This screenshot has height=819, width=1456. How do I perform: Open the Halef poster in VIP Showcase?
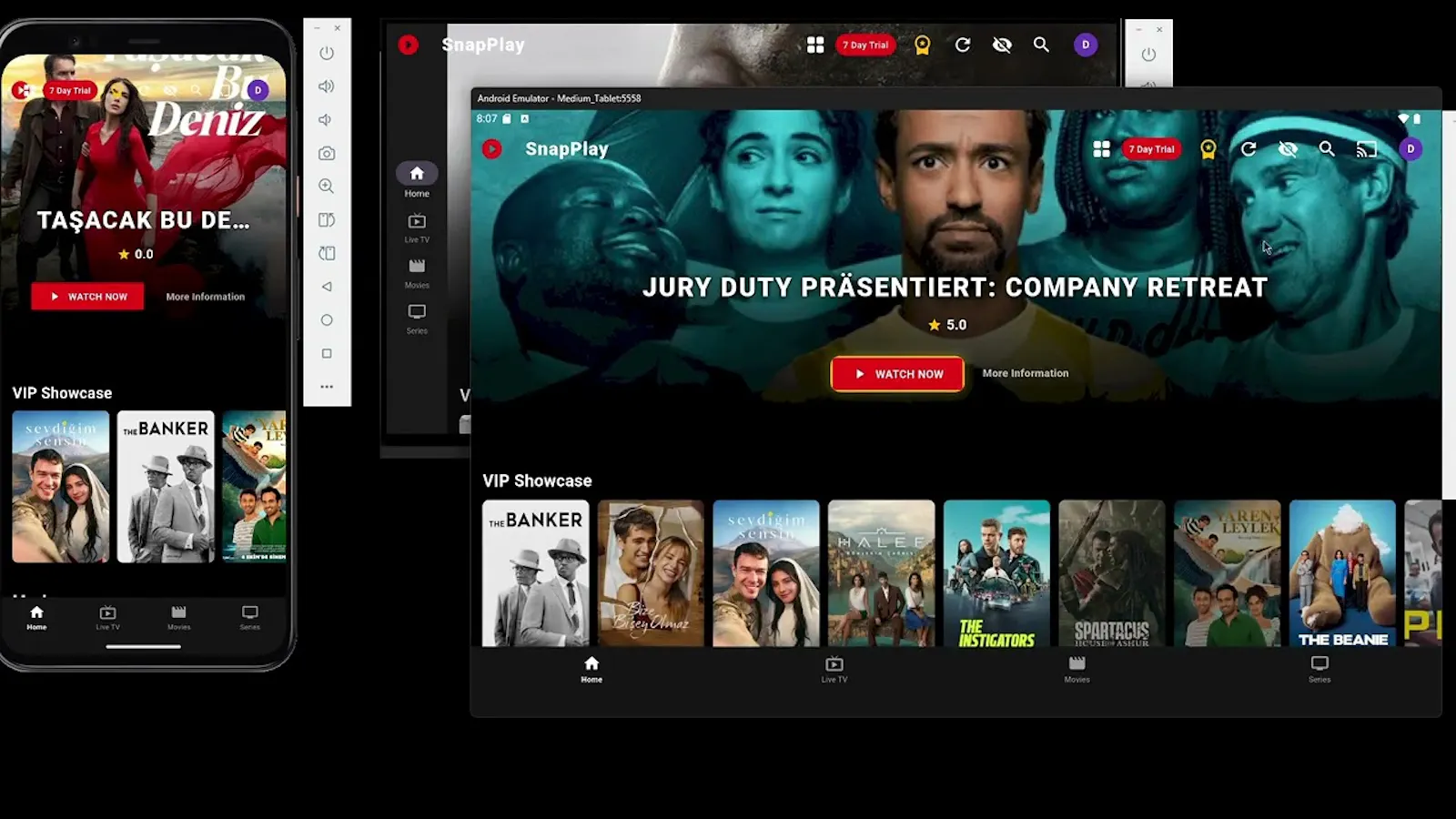click(881, 573)
